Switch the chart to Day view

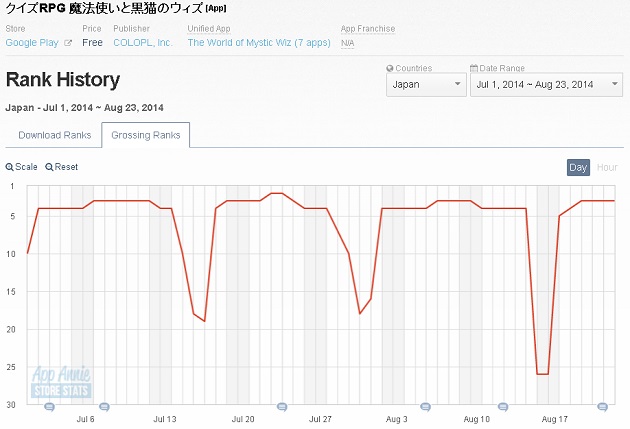click(x=578, y=168)
